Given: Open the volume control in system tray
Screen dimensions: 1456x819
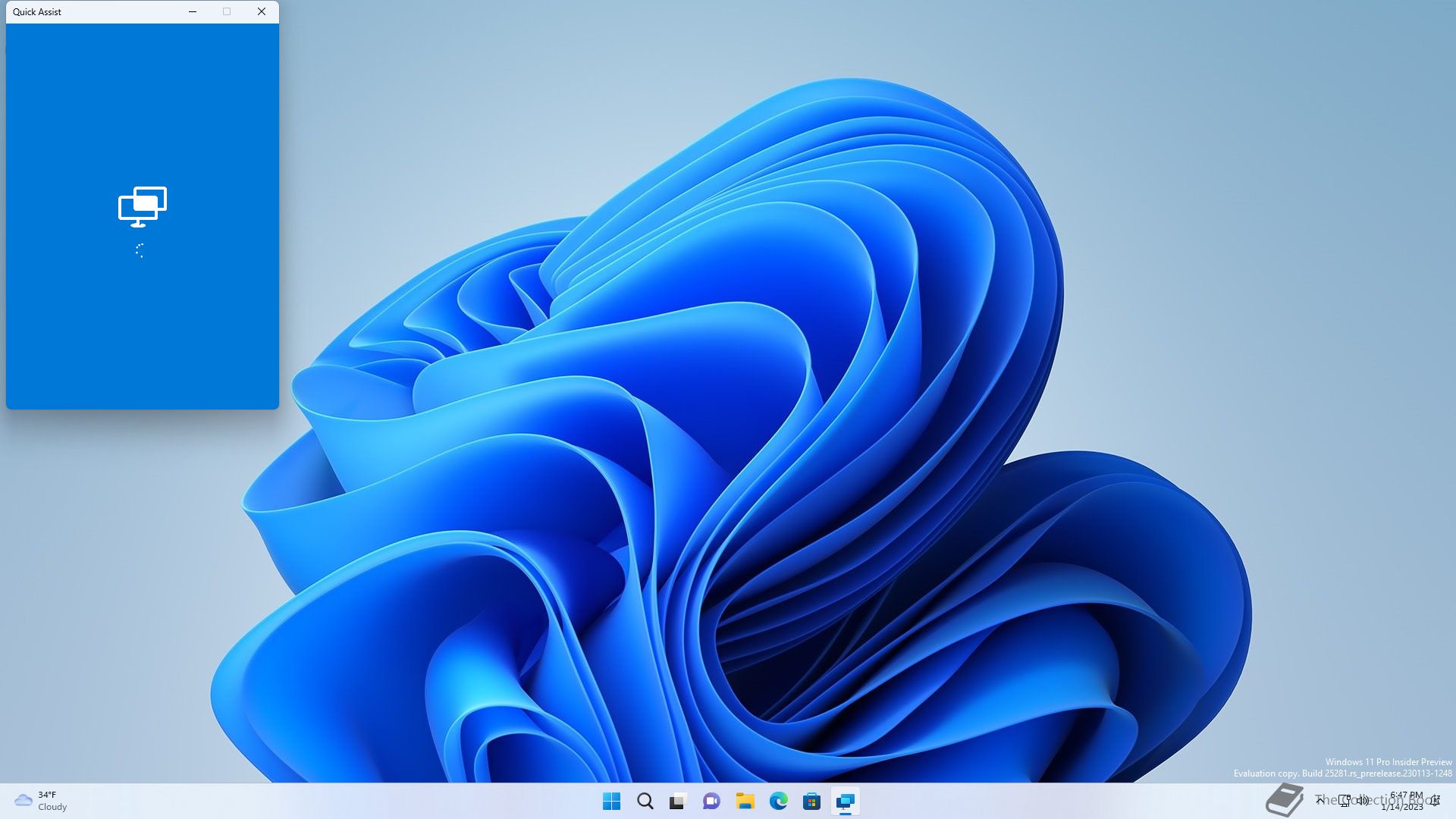Looking at the screenshot, I should pos(1363,800).
